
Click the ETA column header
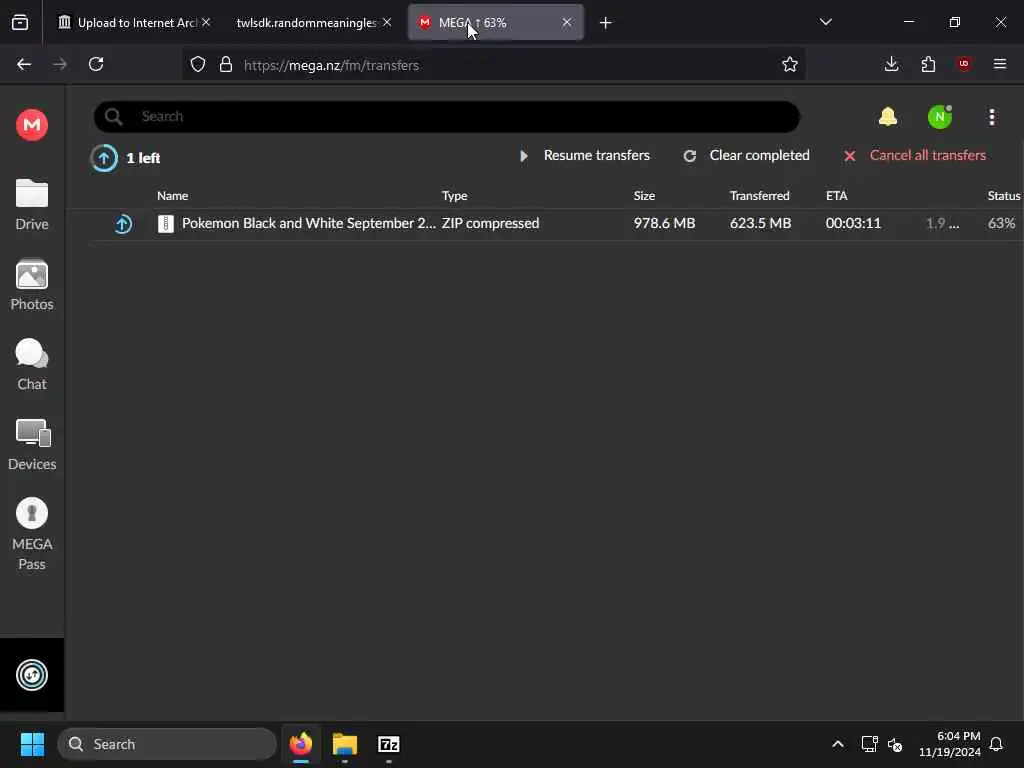coord(837,195)
